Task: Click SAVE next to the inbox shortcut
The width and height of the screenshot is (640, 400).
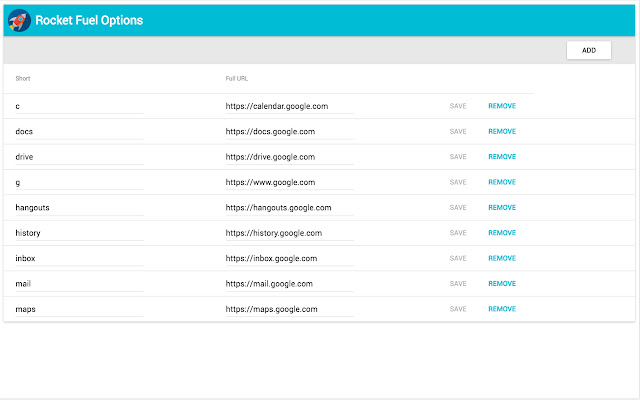Action: (458, 258)
